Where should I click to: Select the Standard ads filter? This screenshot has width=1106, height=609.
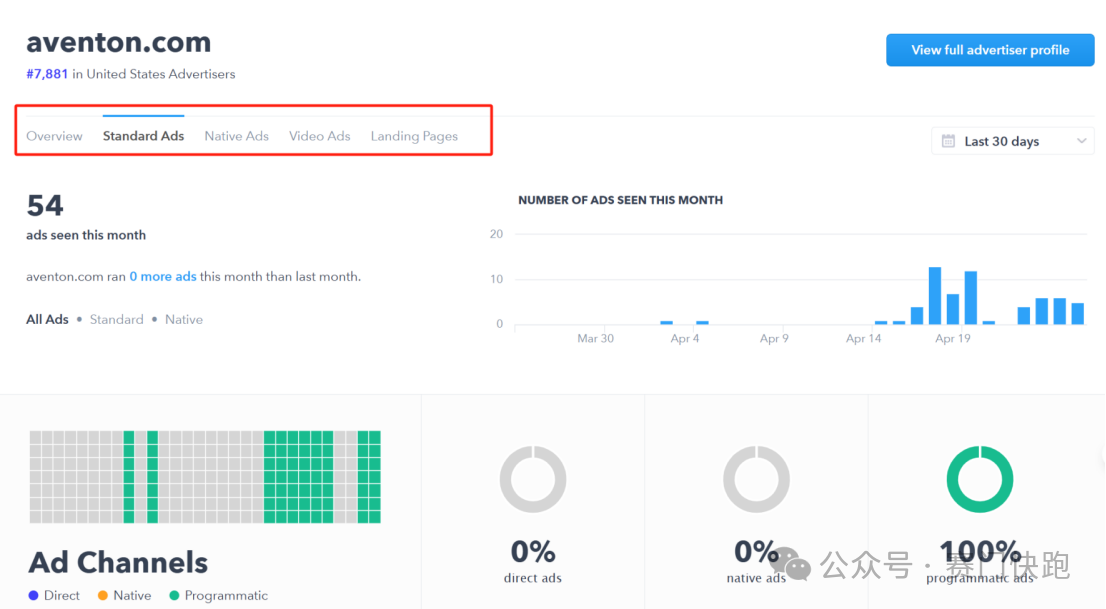(116, 320)
